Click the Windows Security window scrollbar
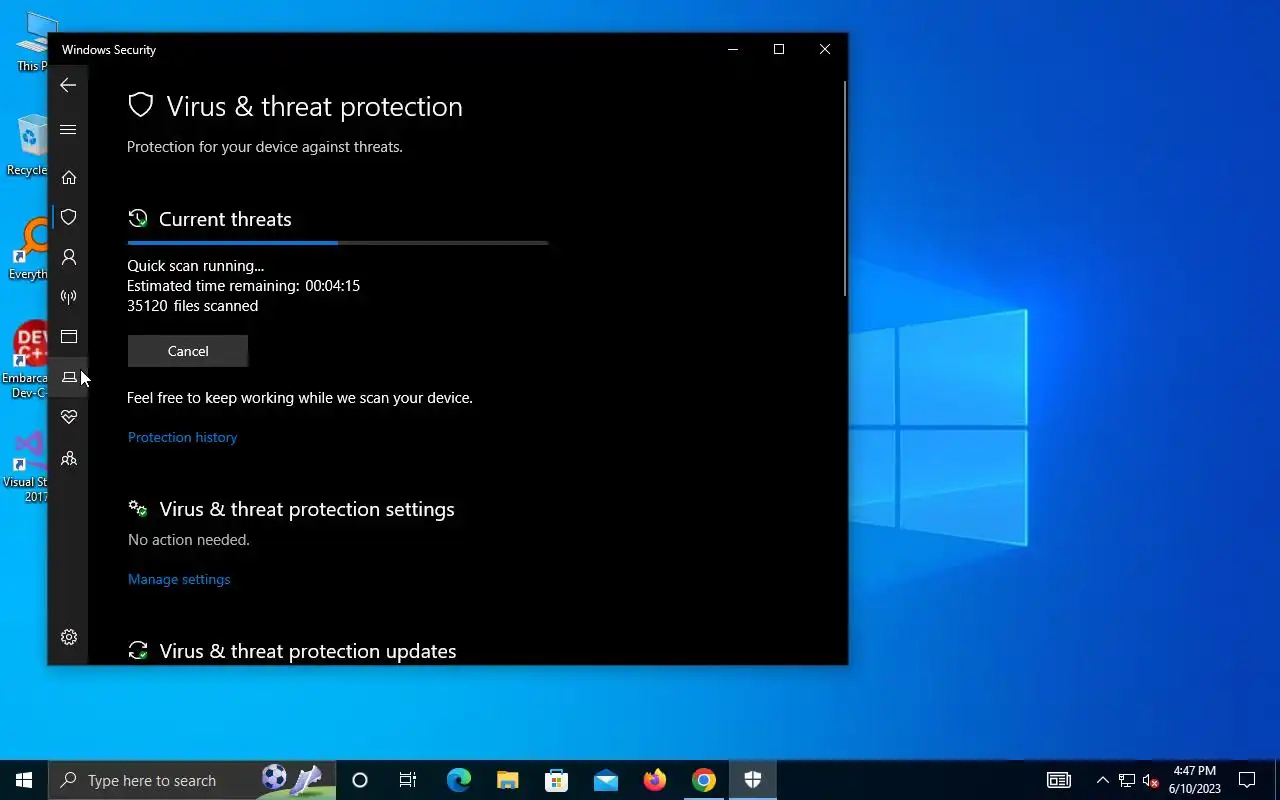 click(845, 188)
